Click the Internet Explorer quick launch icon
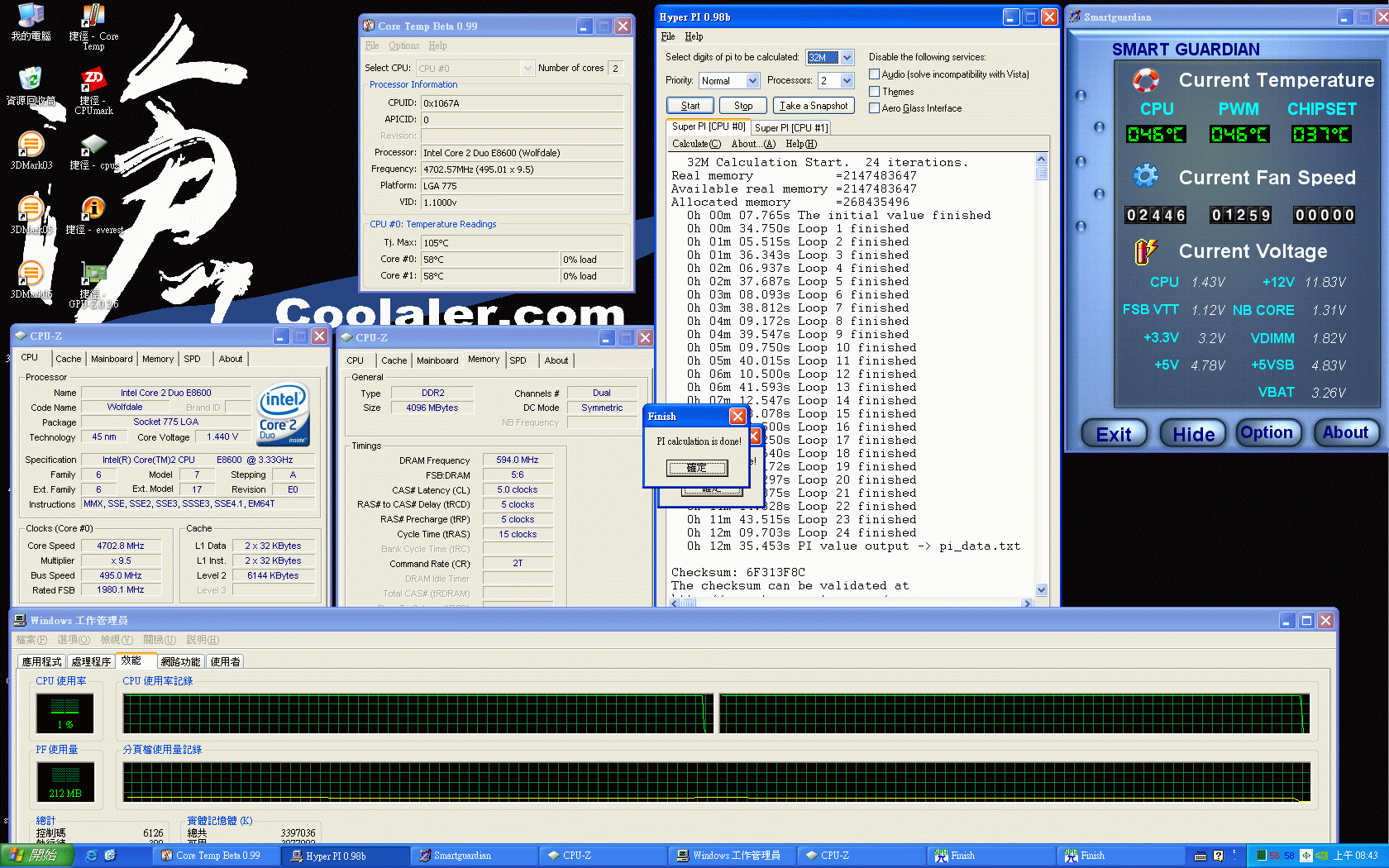1389x868 pixels. click(x=91, y=856)
